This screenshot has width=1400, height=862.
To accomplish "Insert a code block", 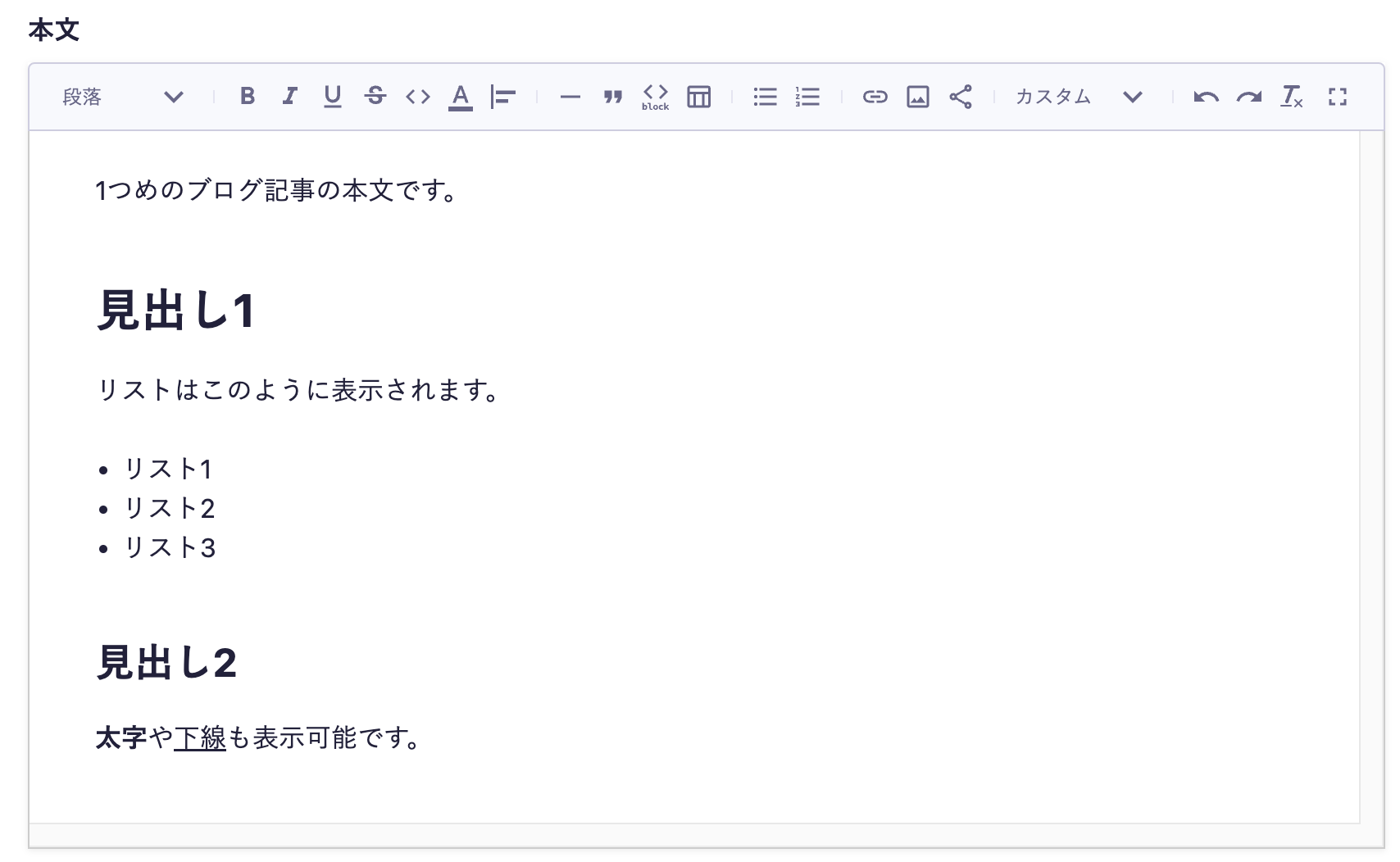I will 656,97.
